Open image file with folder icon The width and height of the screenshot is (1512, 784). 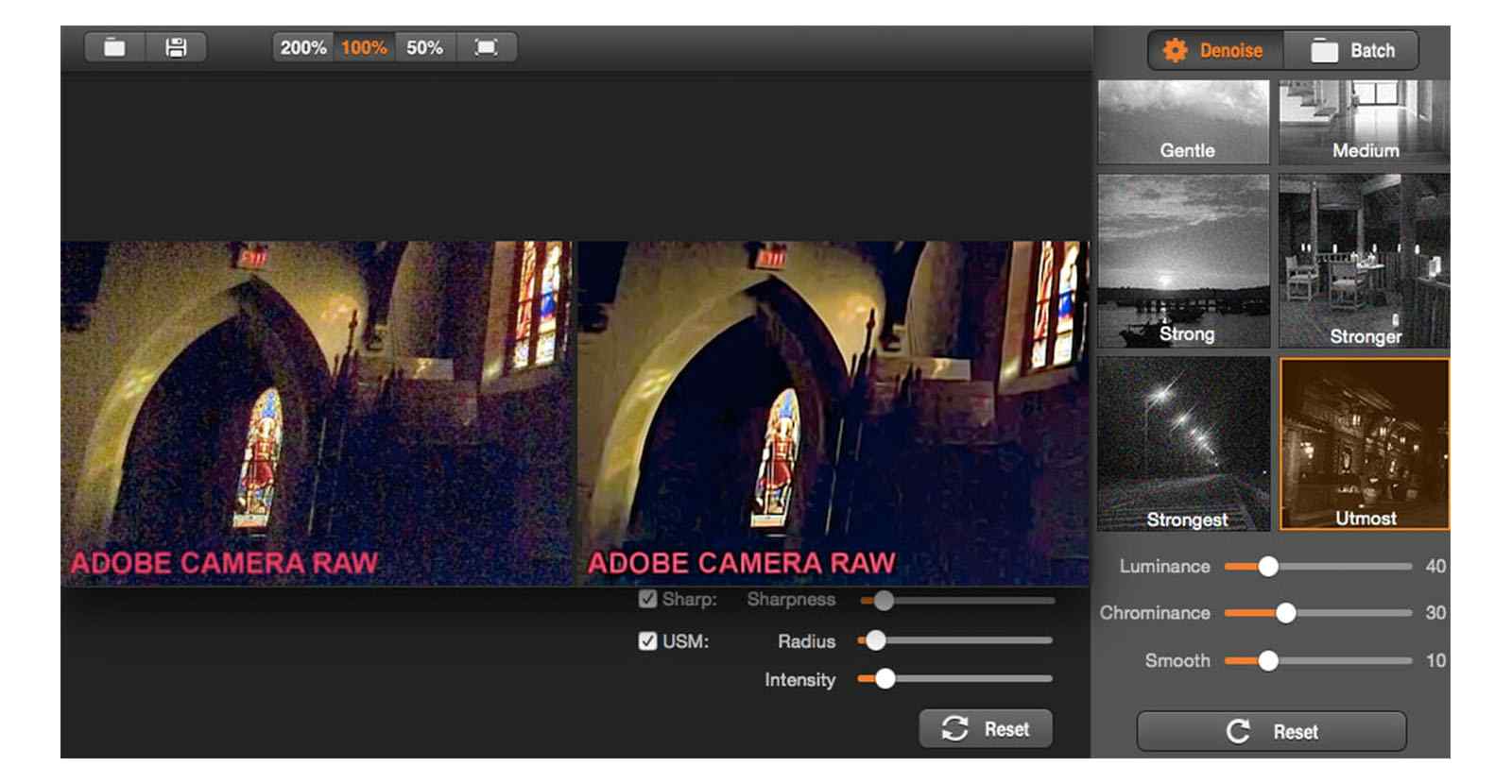coord(114,47)
